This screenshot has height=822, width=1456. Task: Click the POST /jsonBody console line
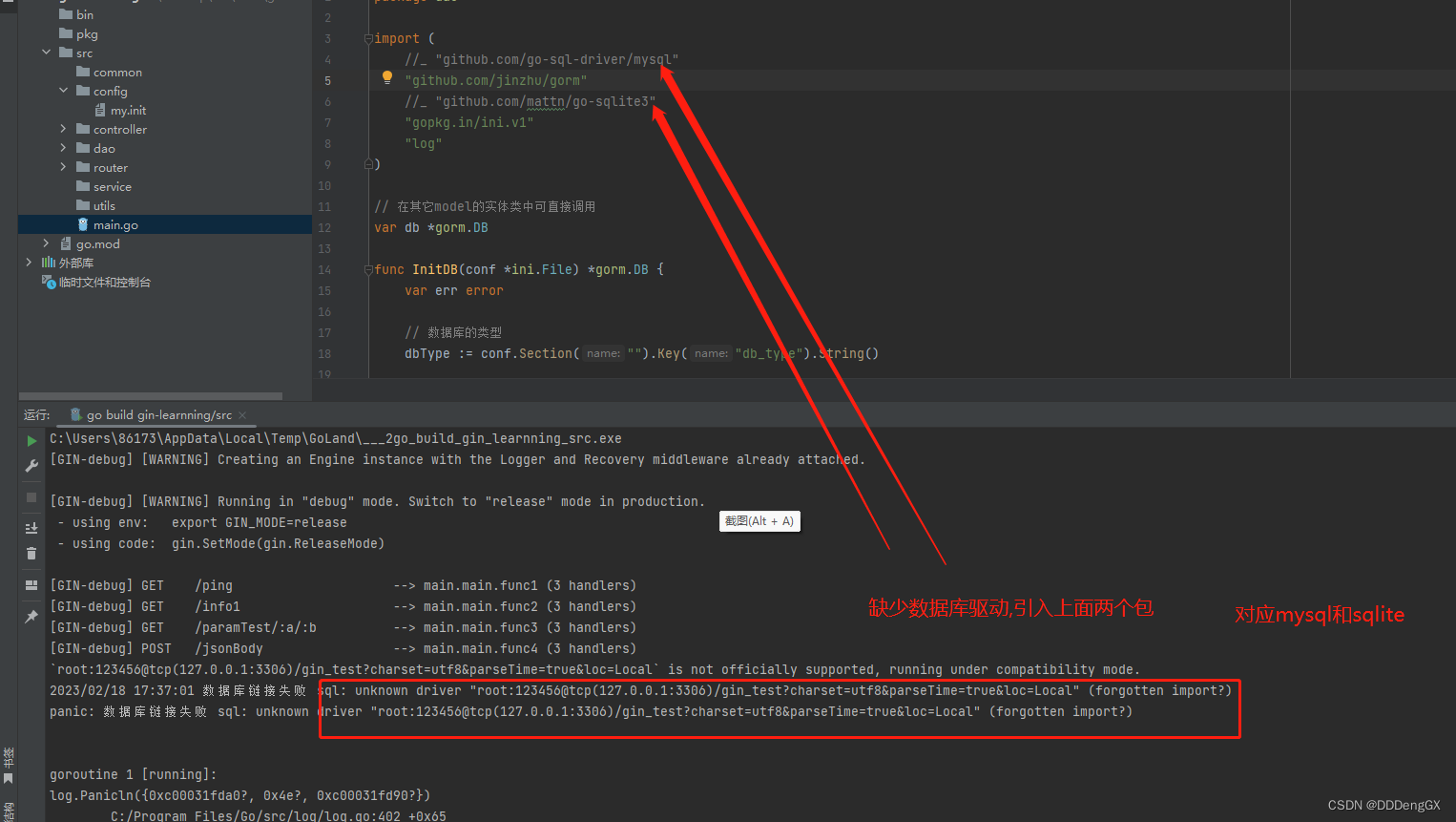click(343, 648)
